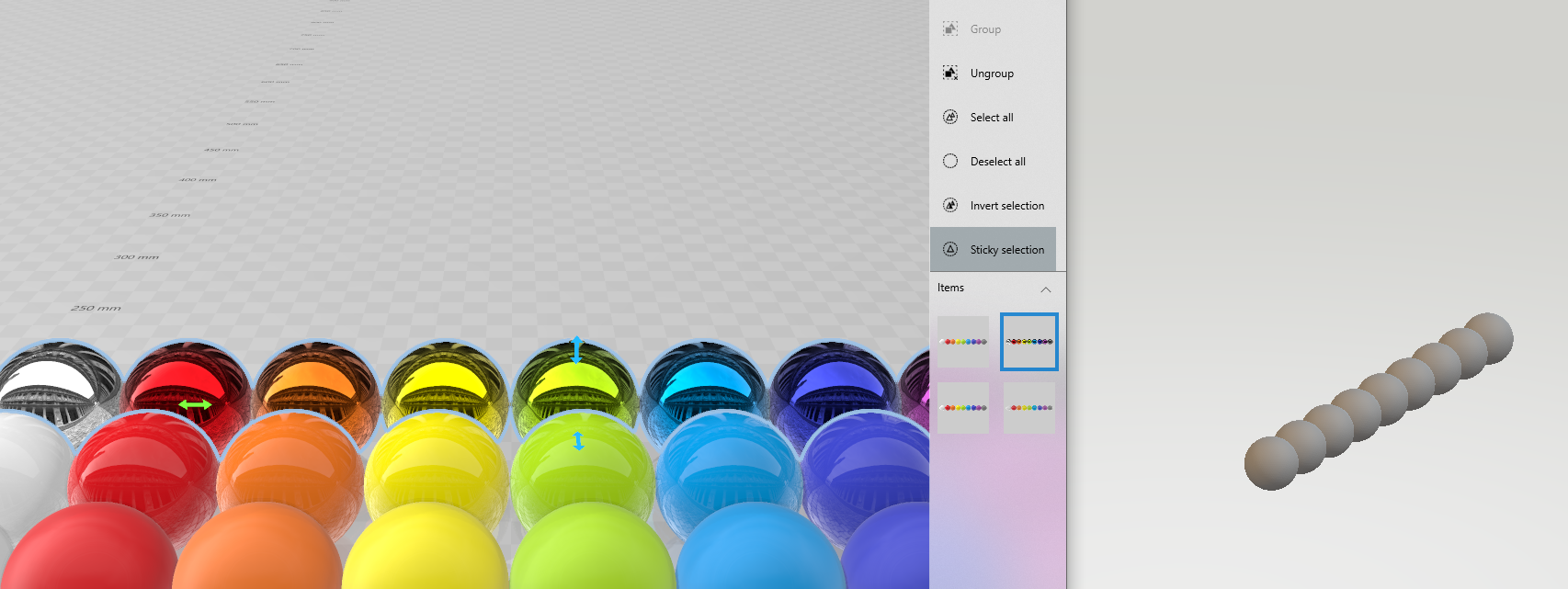Click the Select all icon
This screenshot has height=589, width=1568.
950,117
